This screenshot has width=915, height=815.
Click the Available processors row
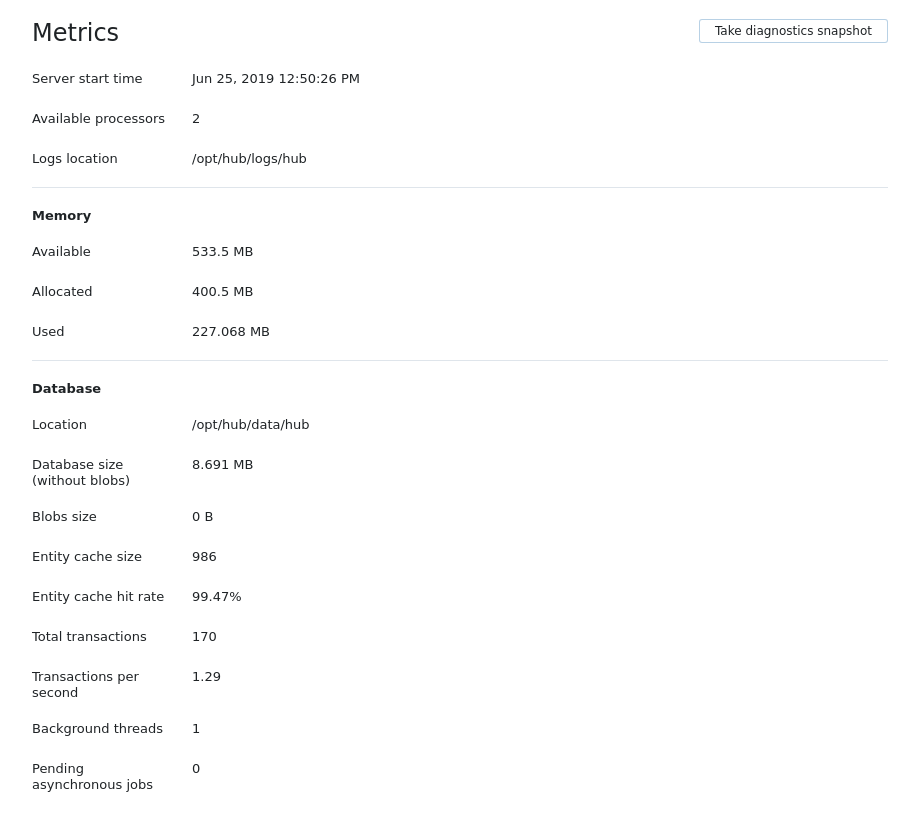click(98, 118)
